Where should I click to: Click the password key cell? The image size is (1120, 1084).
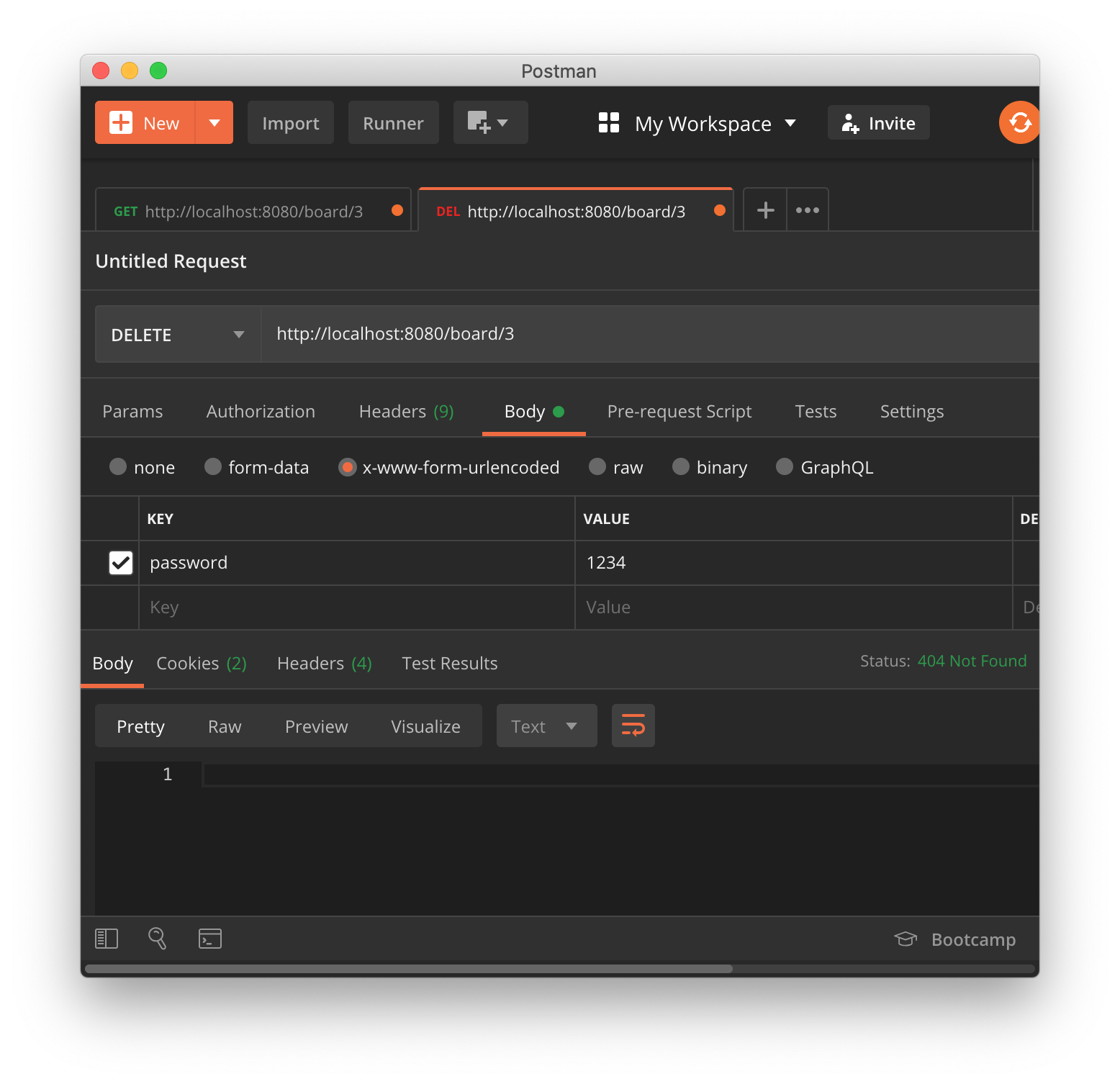357,563
